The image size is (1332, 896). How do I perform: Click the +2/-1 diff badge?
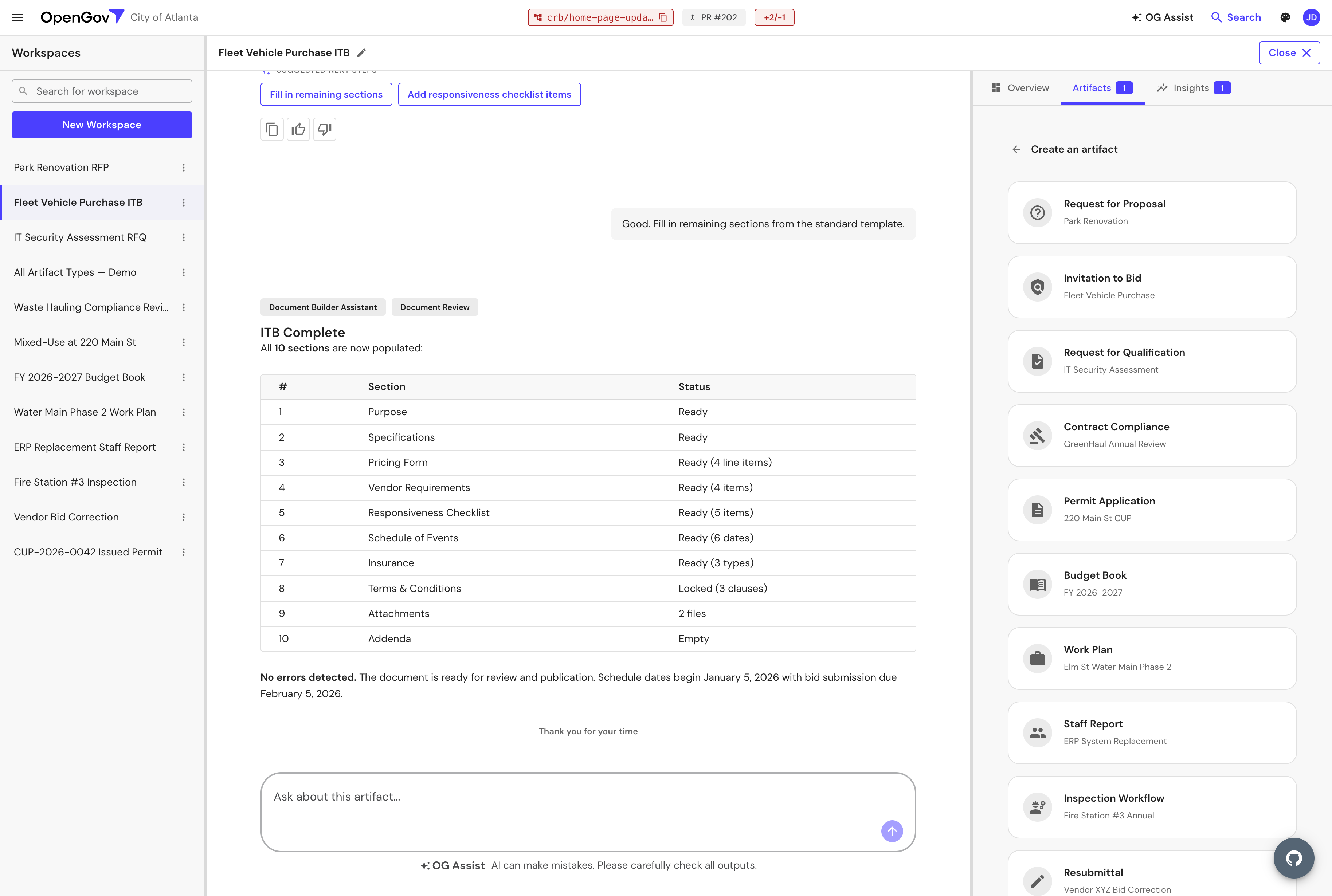pyautogui.click(x=774, y=18)
